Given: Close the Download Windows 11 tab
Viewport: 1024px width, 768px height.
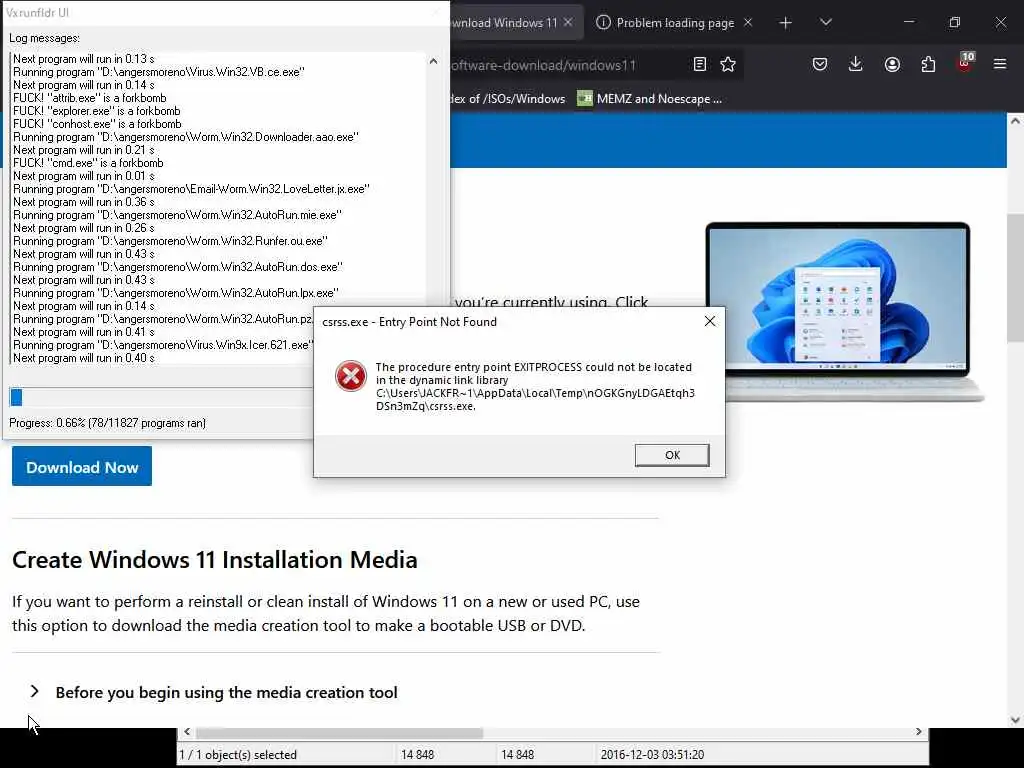Looking at the screenshot, I should click(x=568, y=22).
